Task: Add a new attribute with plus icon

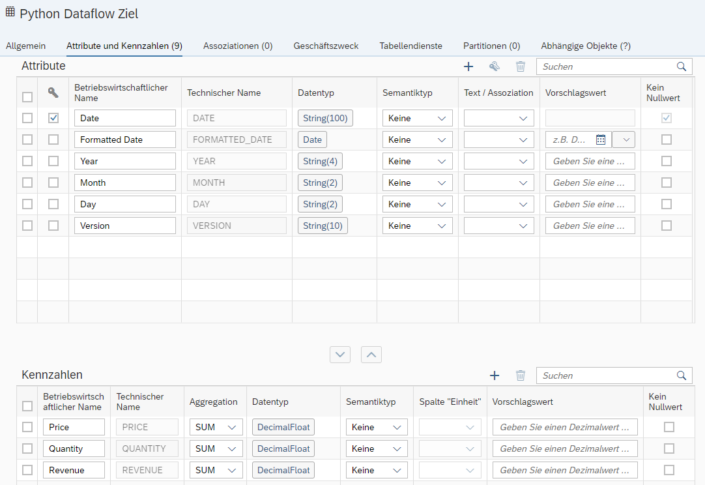Action: (x=469, y=67)
